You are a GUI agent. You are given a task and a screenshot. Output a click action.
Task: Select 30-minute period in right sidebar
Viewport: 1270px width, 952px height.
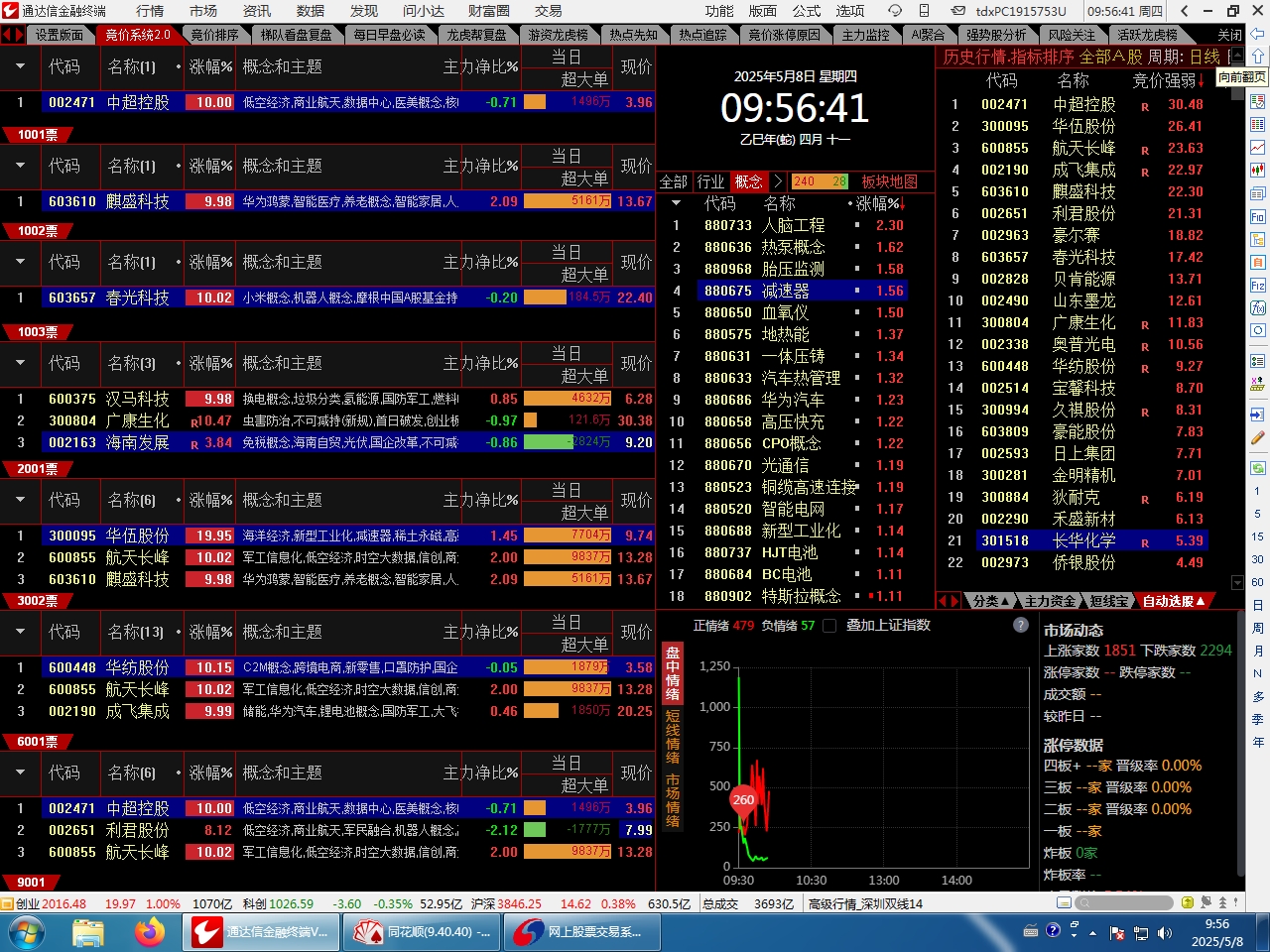[1258, 559]
